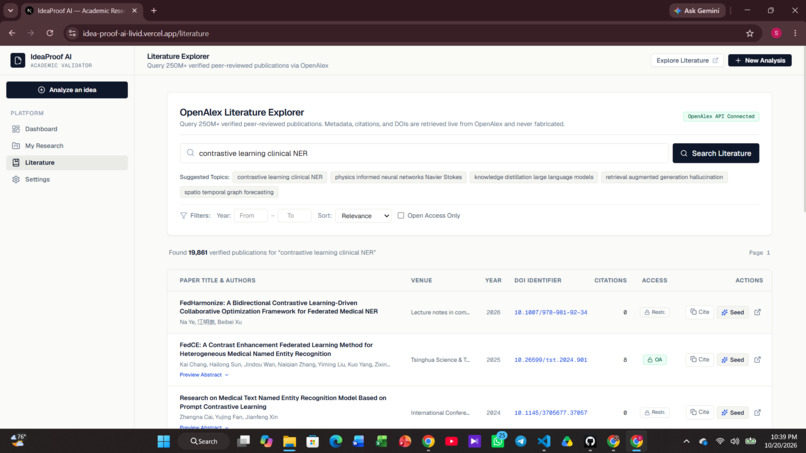
Task: Seed the FedCE paper
Action: click(732, 359)
